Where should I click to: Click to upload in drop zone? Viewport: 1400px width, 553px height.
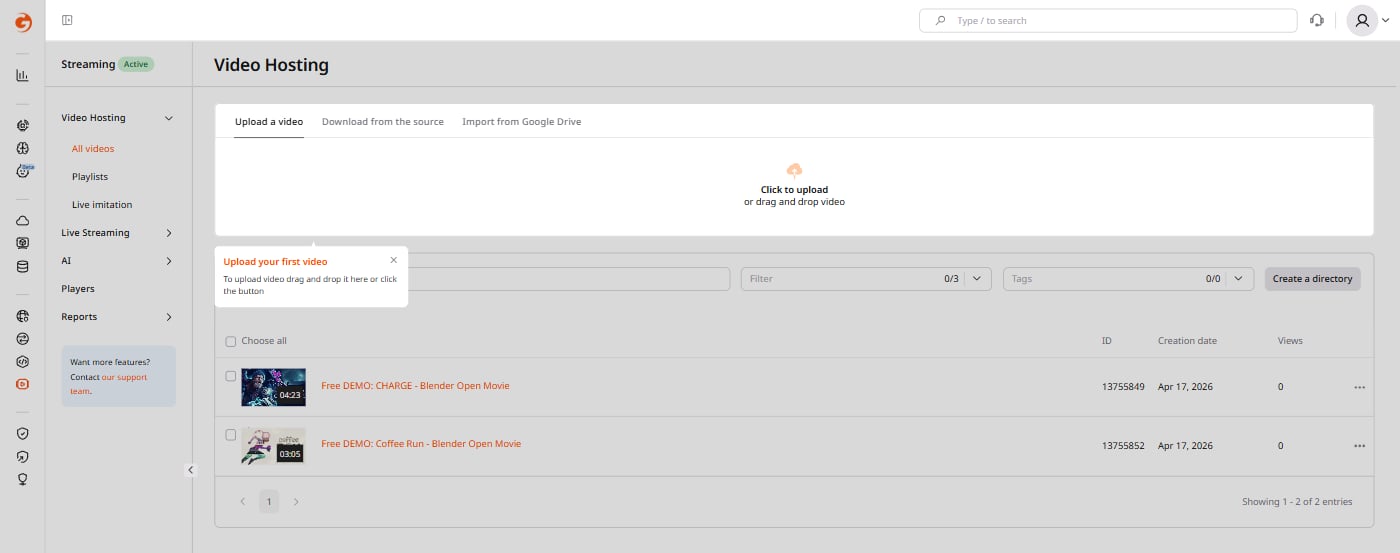click(x=794, y=190)
